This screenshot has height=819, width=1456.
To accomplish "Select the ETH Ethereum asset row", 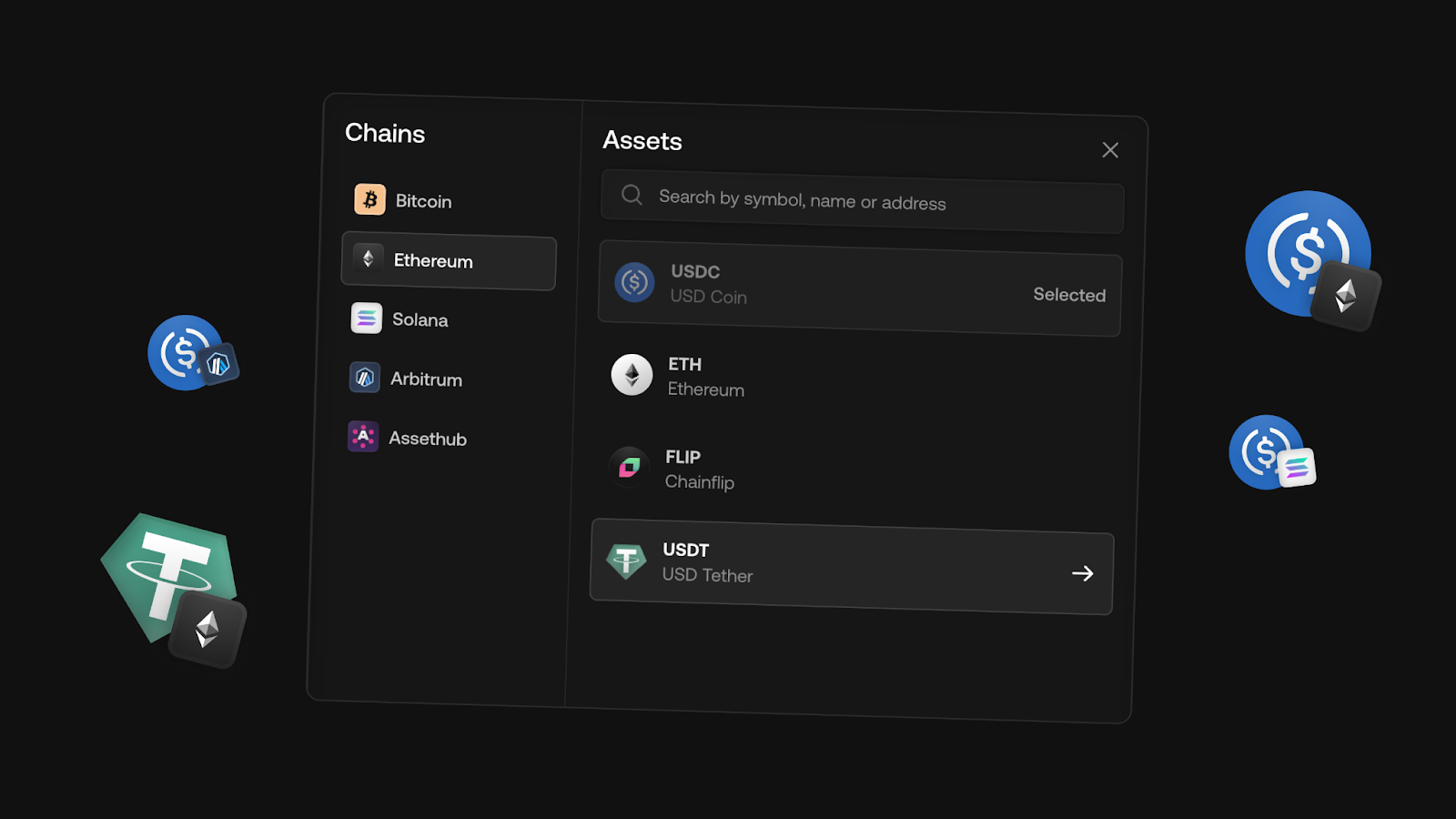I will tap(855, 379).
